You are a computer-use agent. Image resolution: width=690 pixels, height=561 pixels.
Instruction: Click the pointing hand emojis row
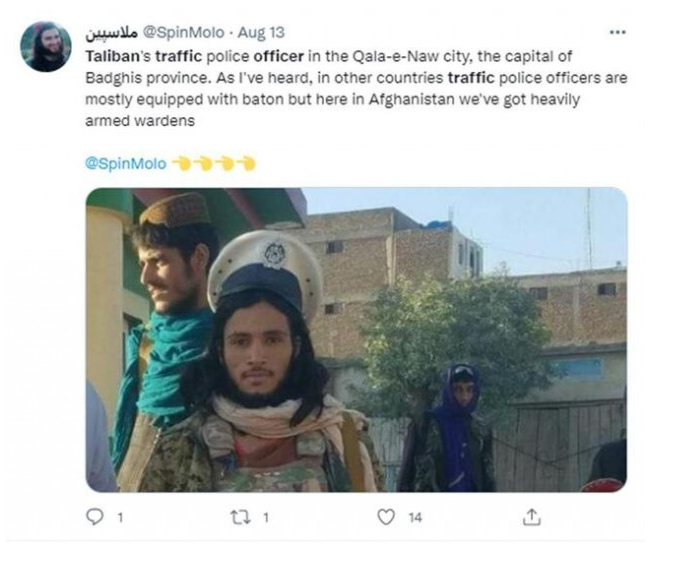[213, 163]
